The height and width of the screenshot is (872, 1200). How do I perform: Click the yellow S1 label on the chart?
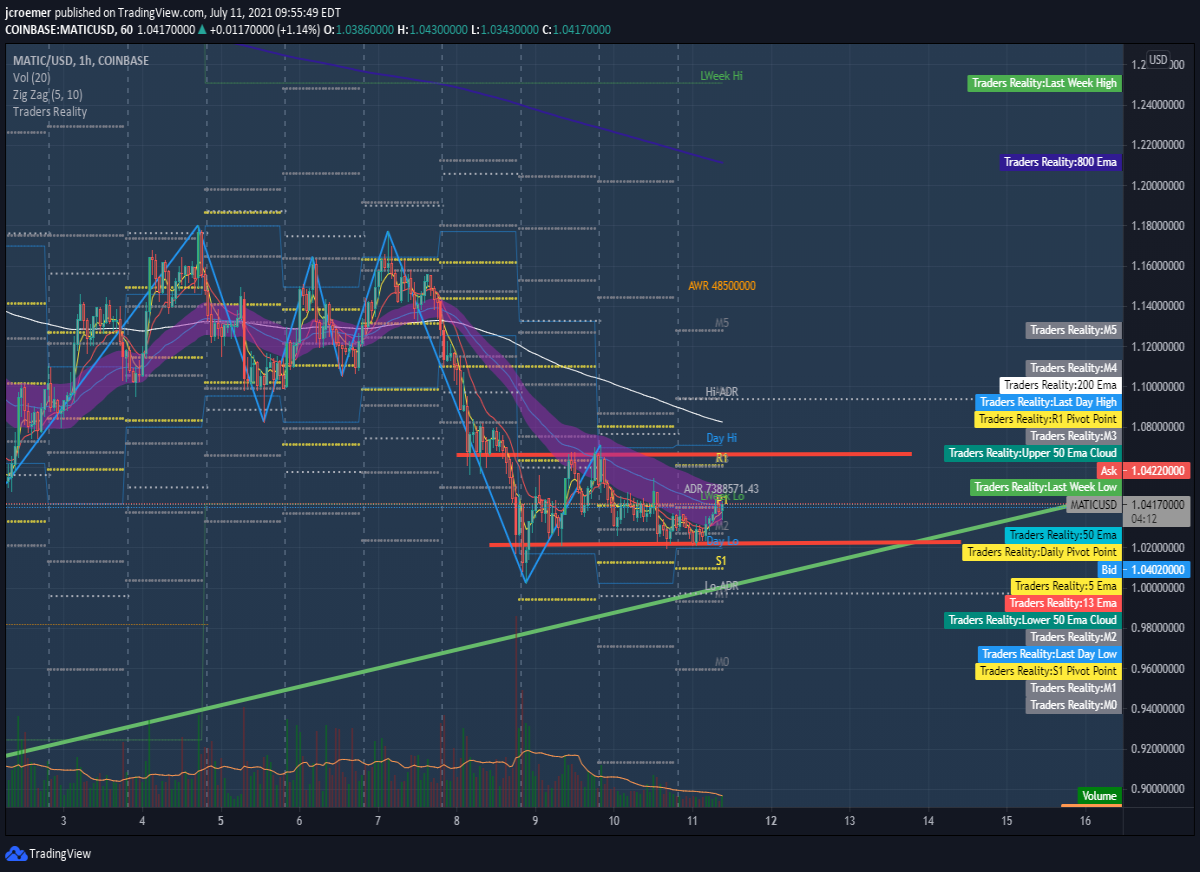(720, 562)
